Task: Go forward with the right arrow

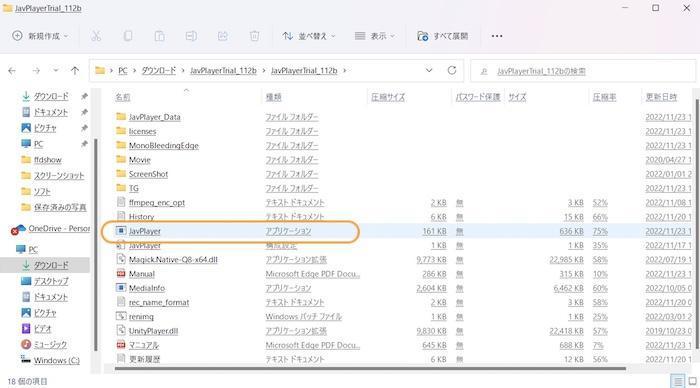Action: coord(36,71)
